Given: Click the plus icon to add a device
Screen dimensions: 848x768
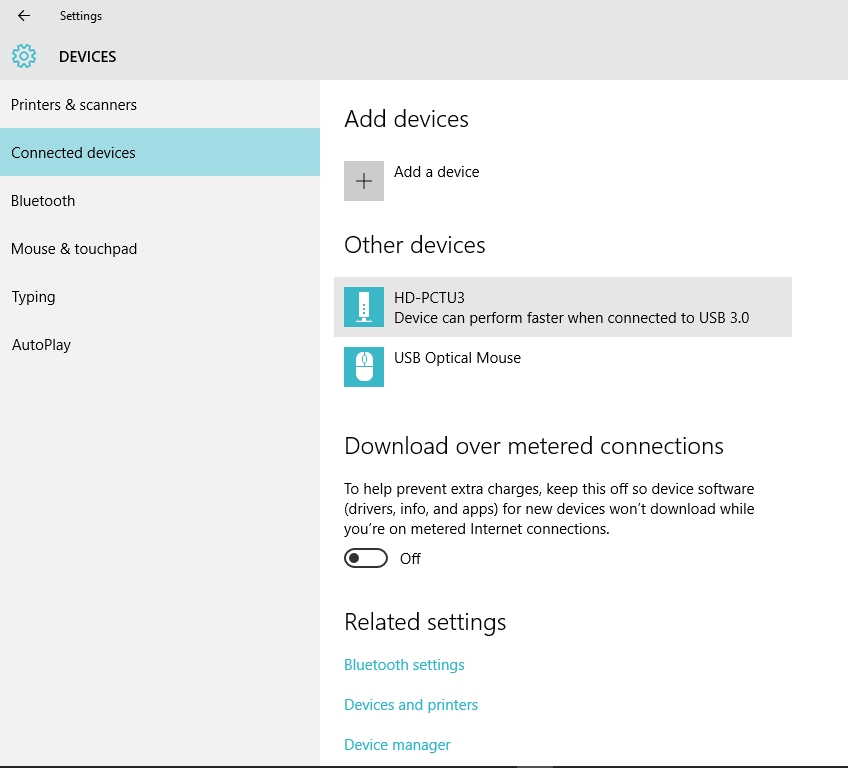Looking at the screenshot, I should 364,181.
